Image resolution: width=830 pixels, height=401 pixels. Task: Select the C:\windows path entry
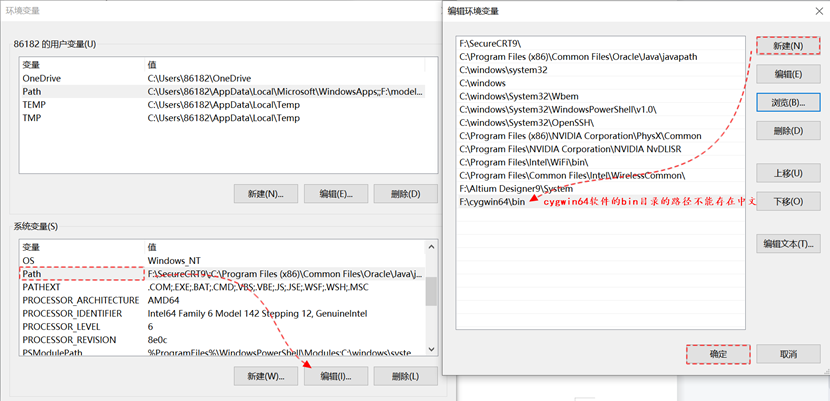pyautogui.click(x=600, y=83)
